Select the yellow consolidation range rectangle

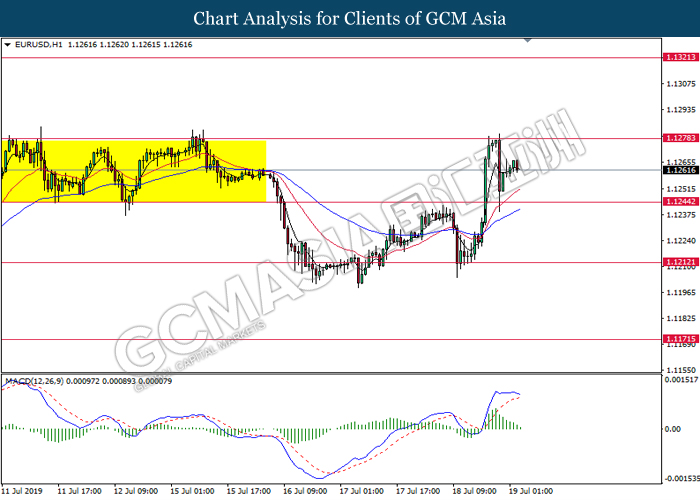134,171
